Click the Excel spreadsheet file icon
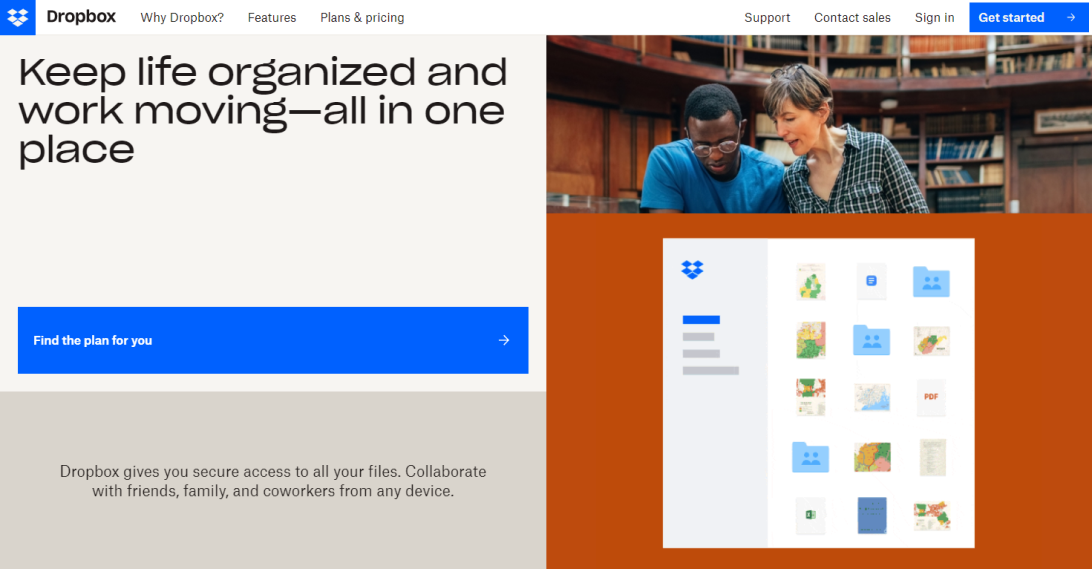The image size is (1092, 569). pos(811,515)
